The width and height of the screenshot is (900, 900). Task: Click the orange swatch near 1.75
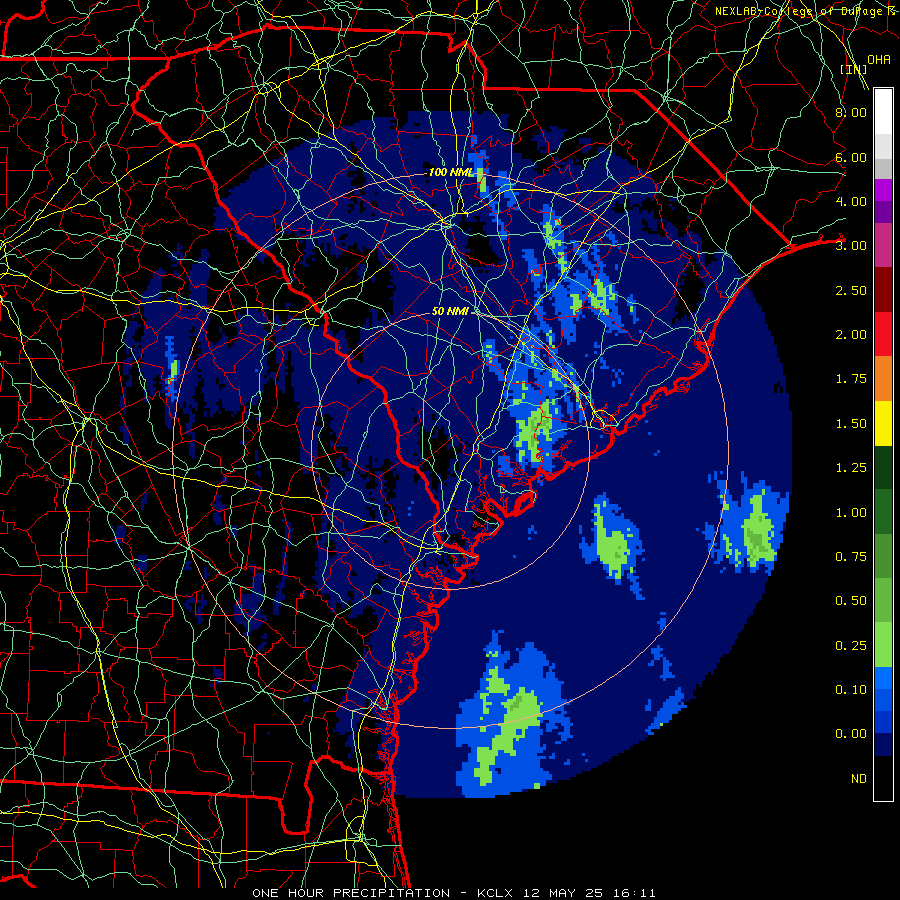[883, 379]
